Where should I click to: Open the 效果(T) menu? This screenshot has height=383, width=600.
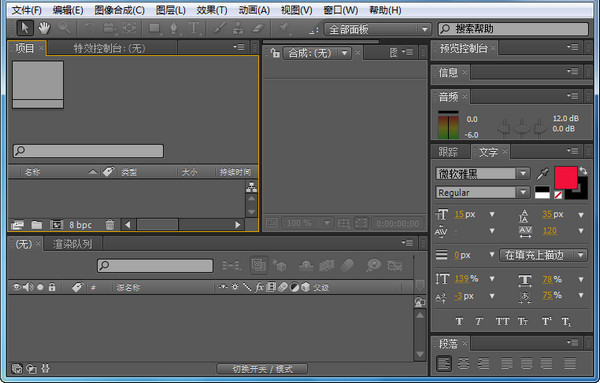pyautogui.click(x=212, y=10)
